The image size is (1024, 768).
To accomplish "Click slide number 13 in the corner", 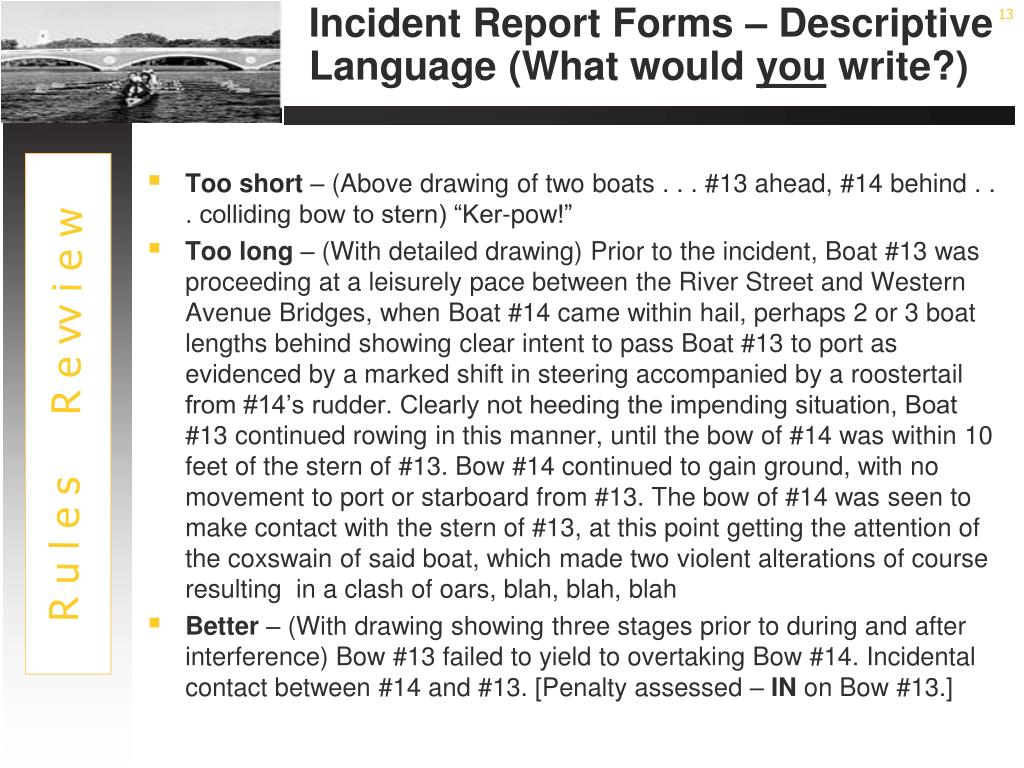I will pos(1006,13).
